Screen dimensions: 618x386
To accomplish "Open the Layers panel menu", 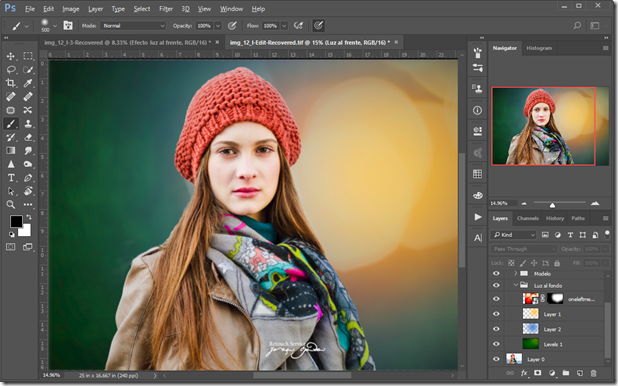I will (x=605, y=218).
